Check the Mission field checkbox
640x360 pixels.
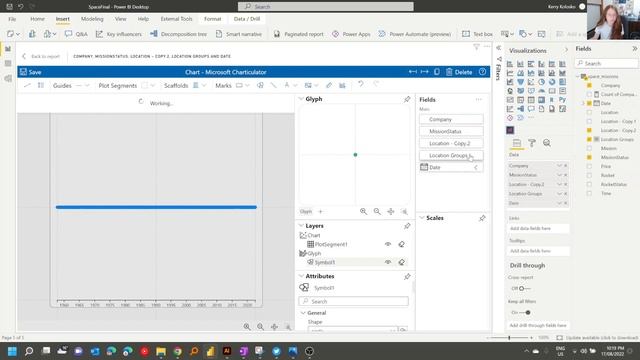589,148
